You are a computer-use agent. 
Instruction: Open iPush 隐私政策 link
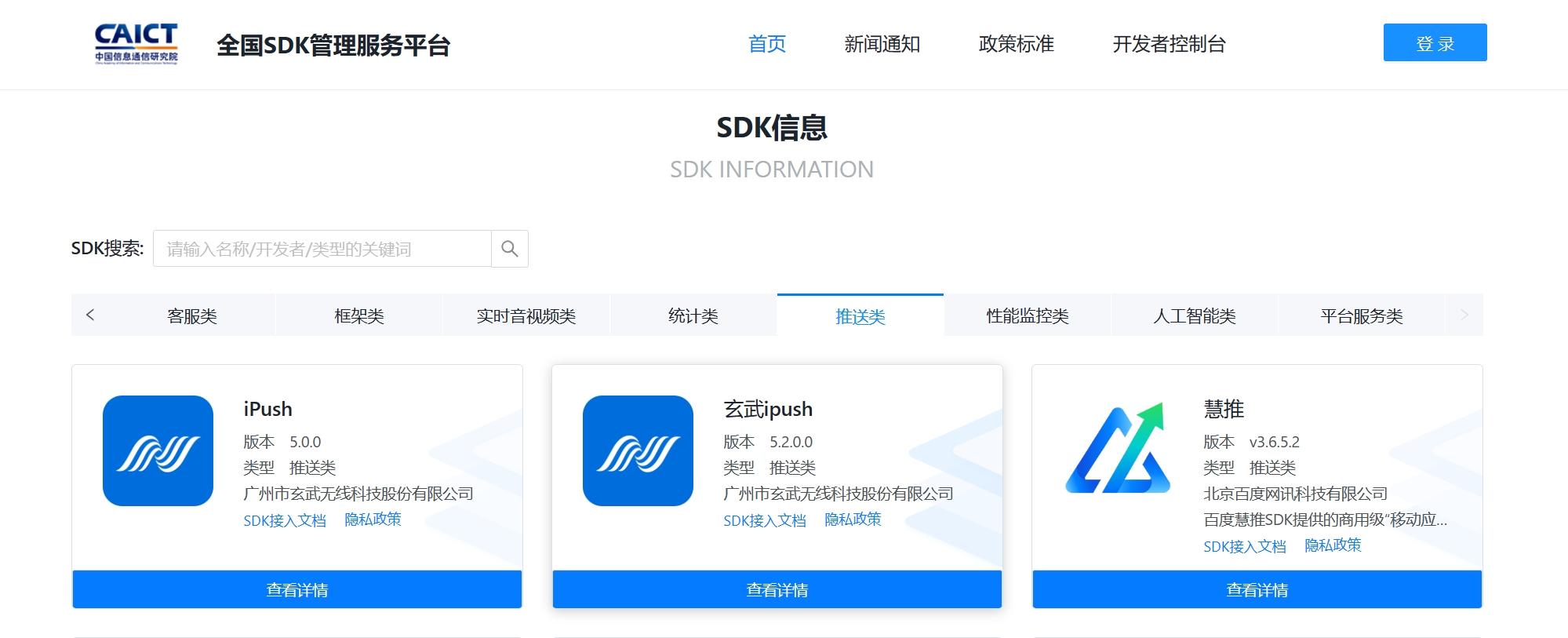point(373,520)
